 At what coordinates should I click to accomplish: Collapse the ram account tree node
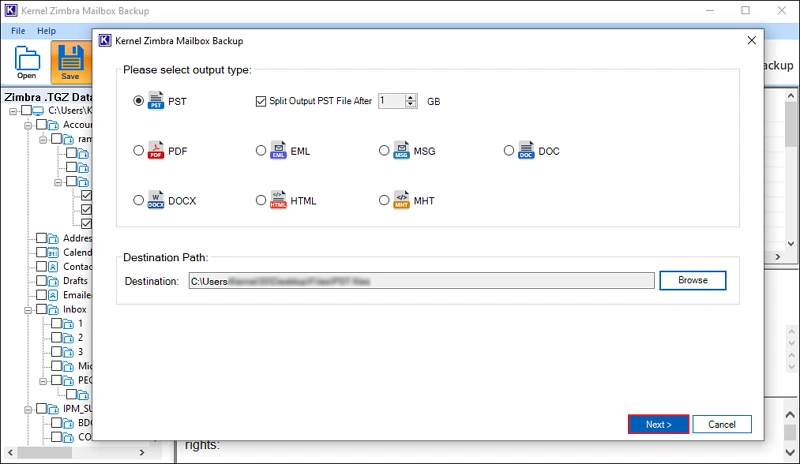[x=43, y=139]
